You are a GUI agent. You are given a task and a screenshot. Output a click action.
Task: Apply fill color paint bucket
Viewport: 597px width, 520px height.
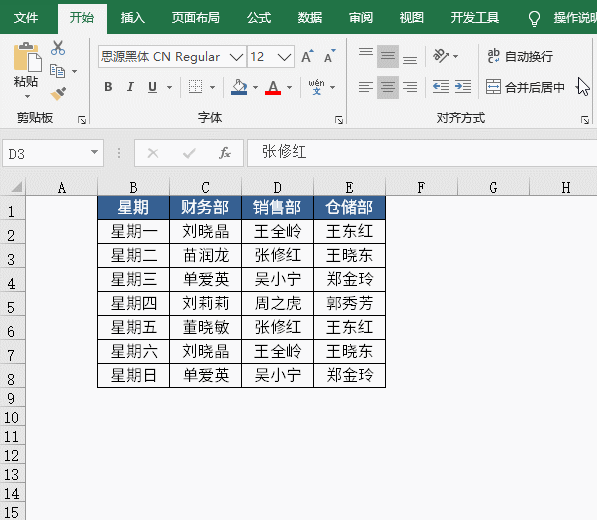(239, 87)
